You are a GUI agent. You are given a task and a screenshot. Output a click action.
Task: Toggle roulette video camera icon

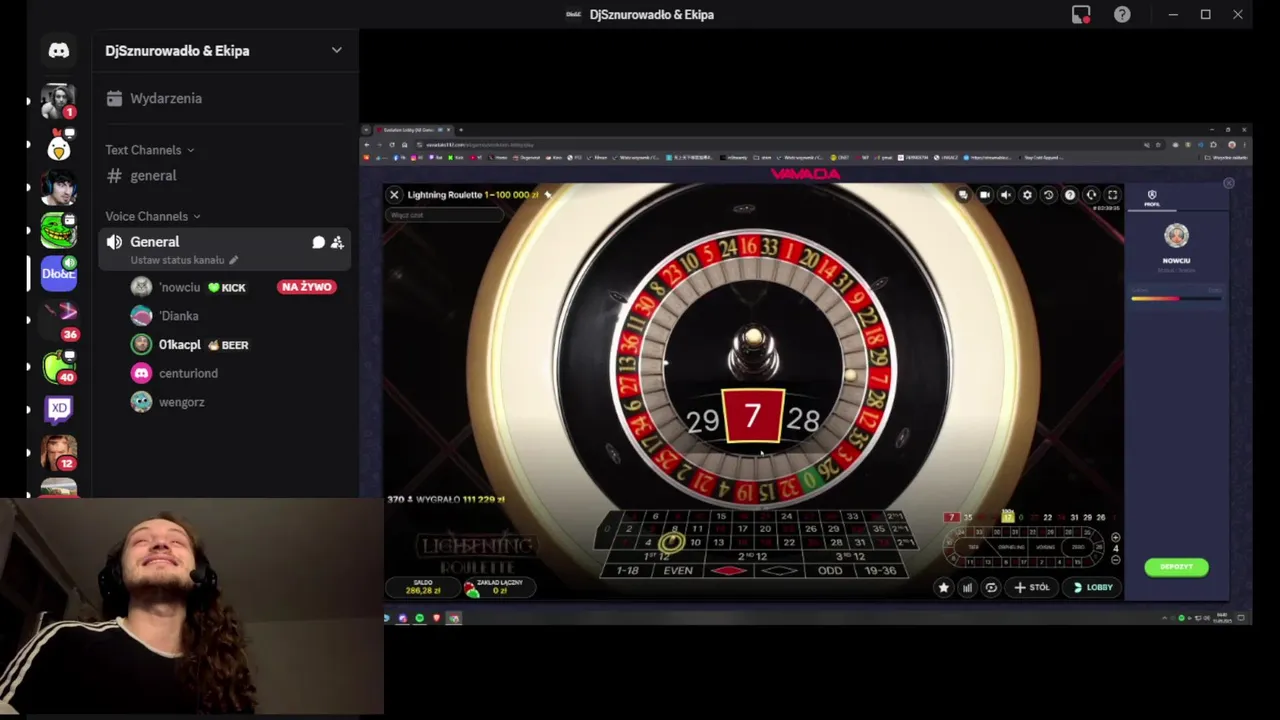[x=985, y=195]
